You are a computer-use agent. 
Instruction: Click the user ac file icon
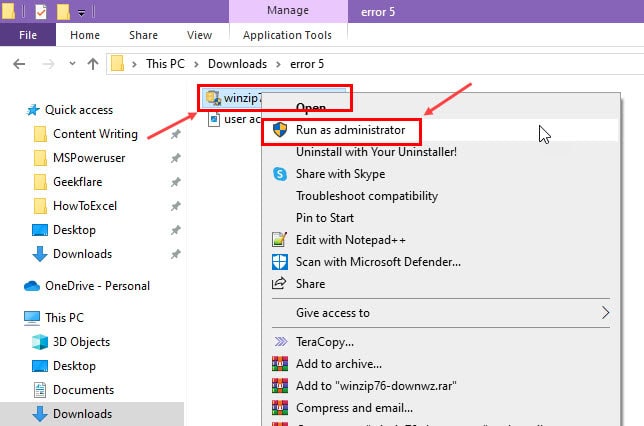pyautogui.click(x=214, y=120)
